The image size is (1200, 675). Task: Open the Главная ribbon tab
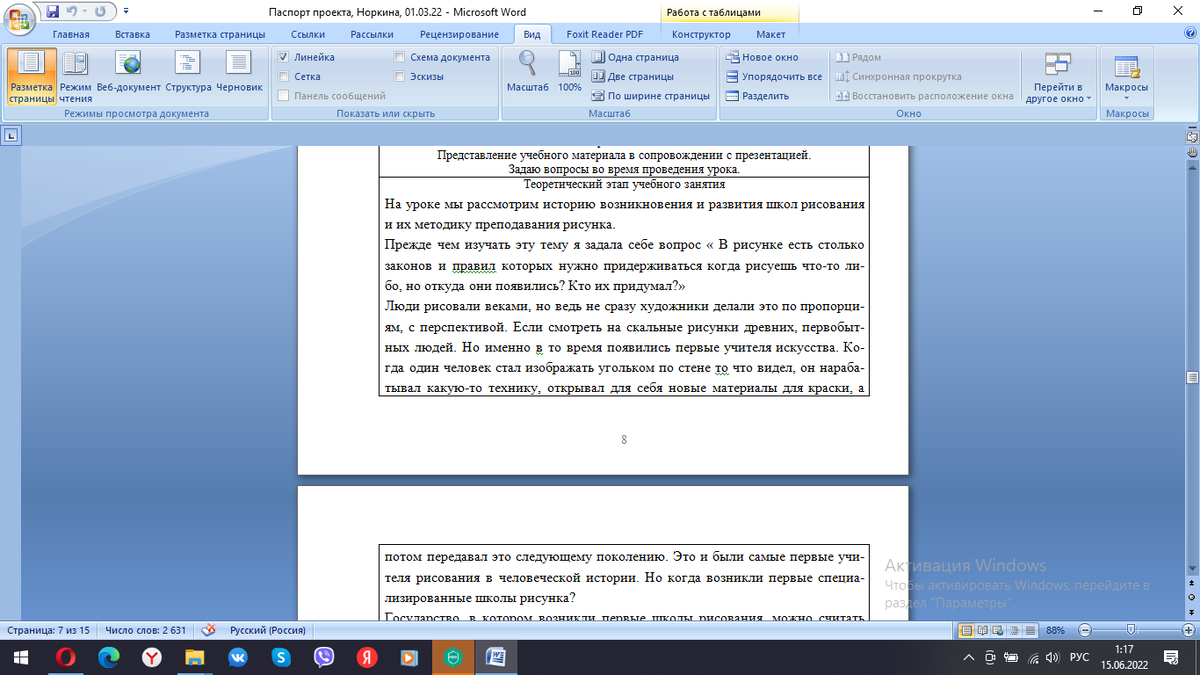[x=71, y=34]
